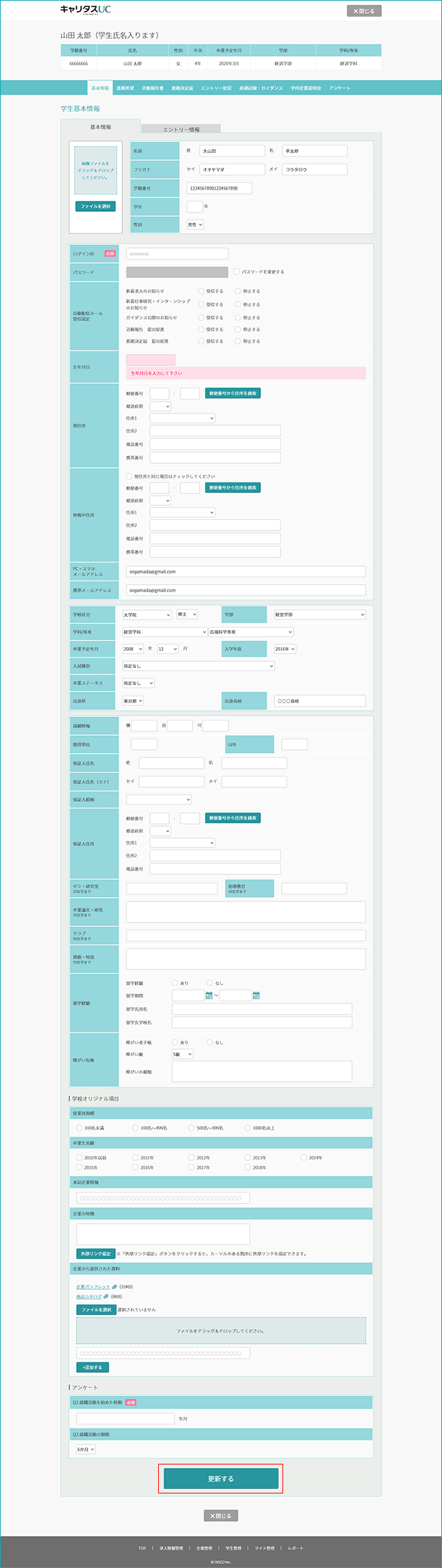The height and width of the screenshot is (1568, 442).
Task: Open the 卒業予定 year dropdown showing 2008
Action: click(x=133, y=649)
